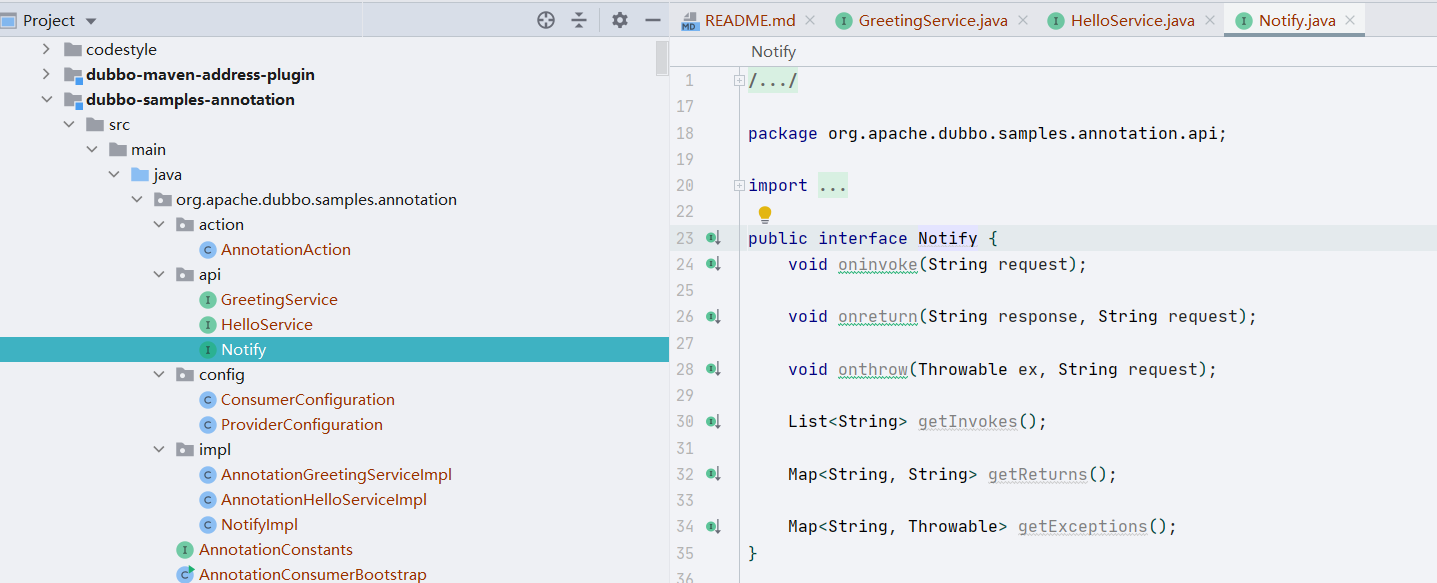Open AnnotationAction class in tree

(x=285, y=250)
